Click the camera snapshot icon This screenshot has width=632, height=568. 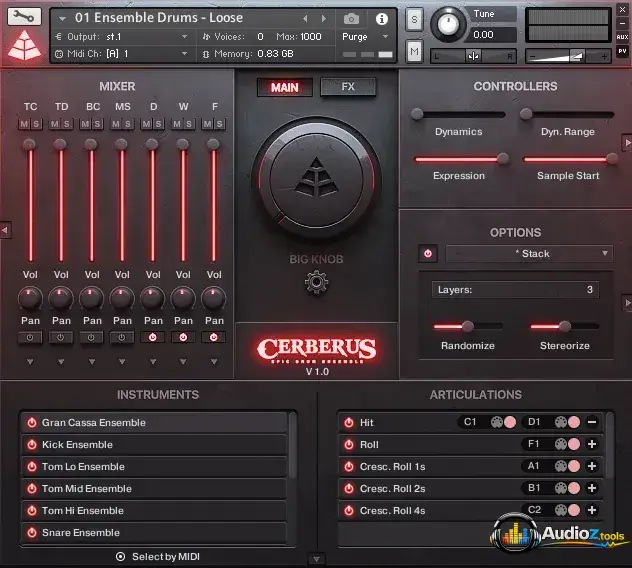pos(351,19)
